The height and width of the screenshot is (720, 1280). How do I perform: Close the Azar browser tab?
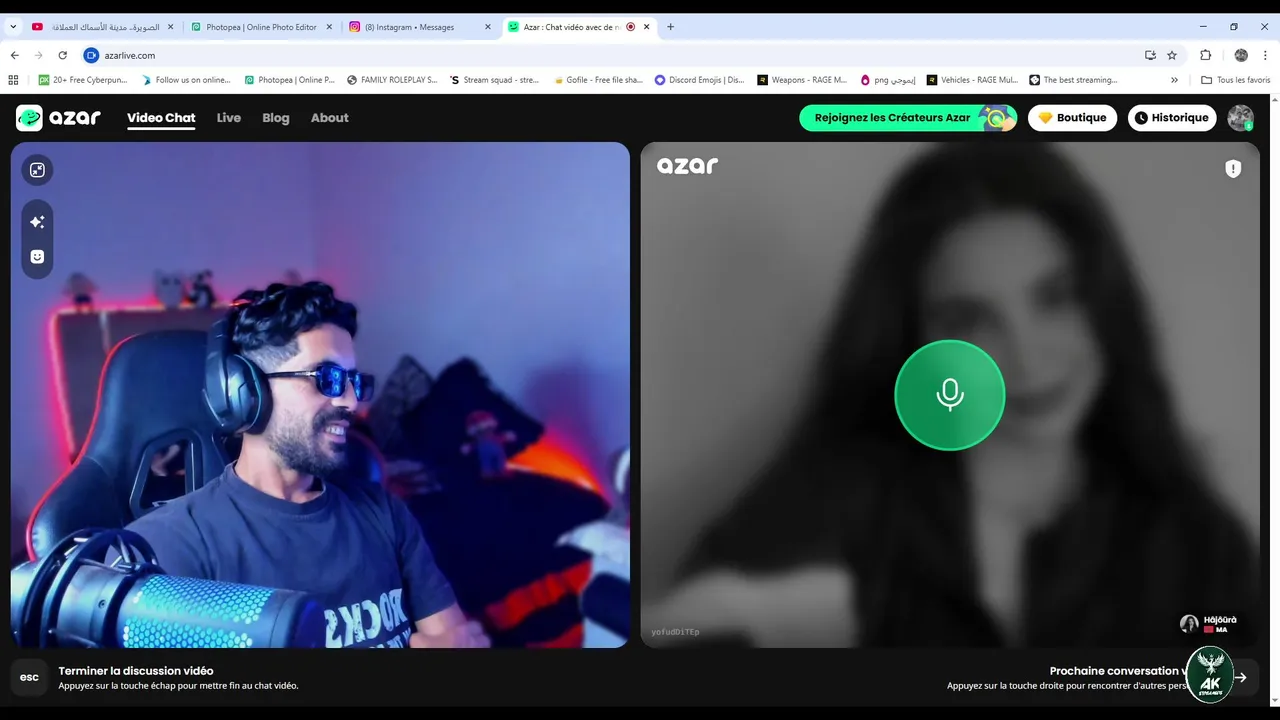pos(647,27)
